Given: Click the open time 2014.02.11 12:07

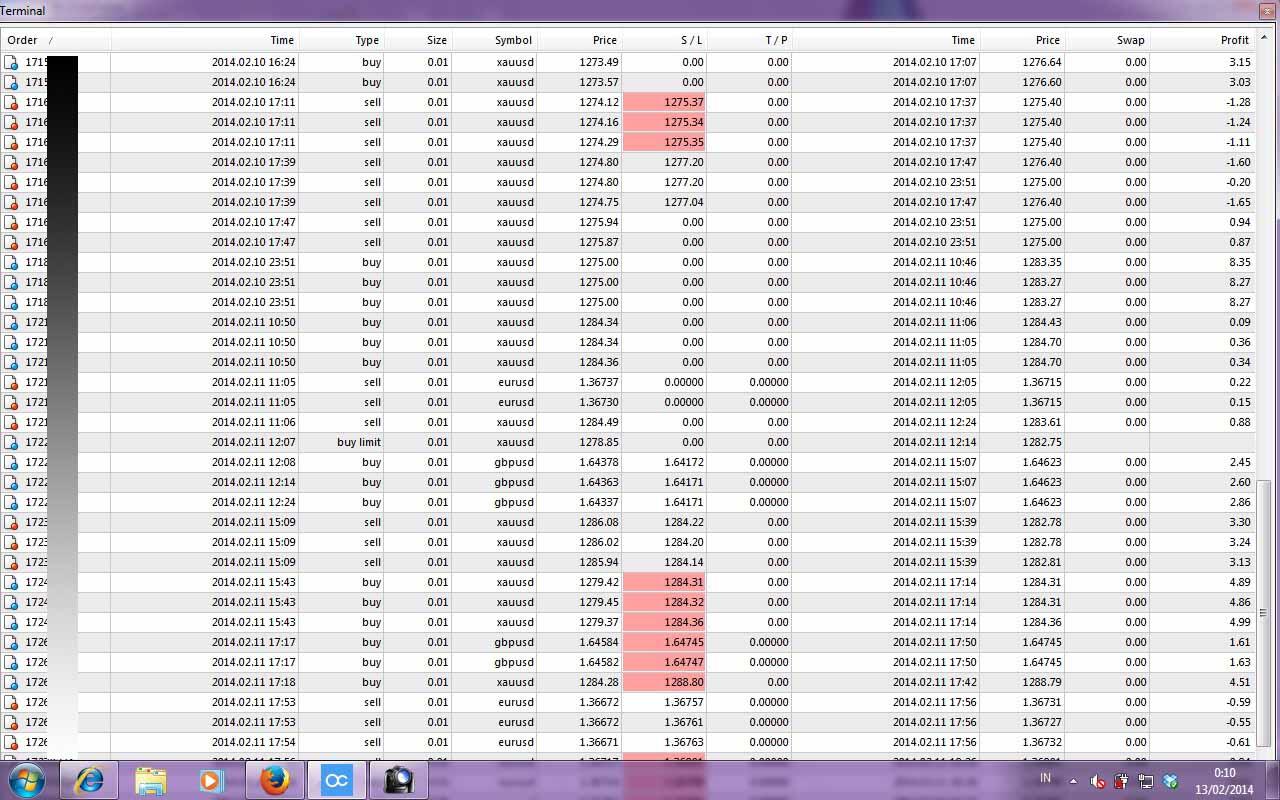Looking at the screenshot, I should [x=253, y=442].
